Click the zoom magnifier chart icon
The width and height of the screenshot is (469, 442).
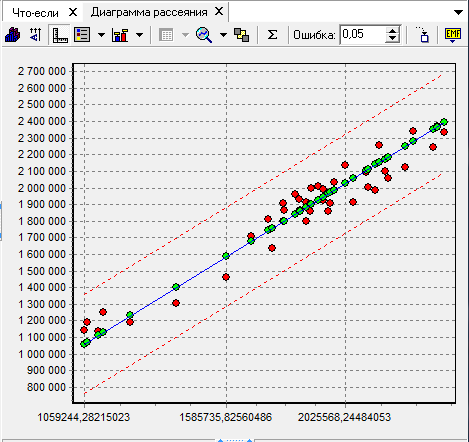204,35
